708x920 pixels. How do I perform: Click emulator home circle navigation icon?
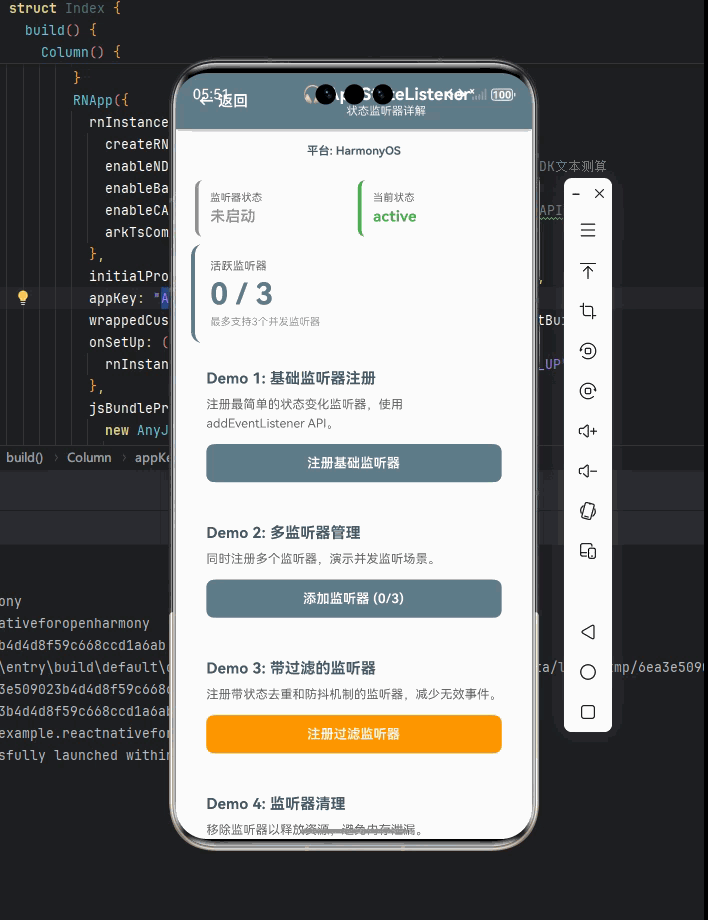[588, 672]
